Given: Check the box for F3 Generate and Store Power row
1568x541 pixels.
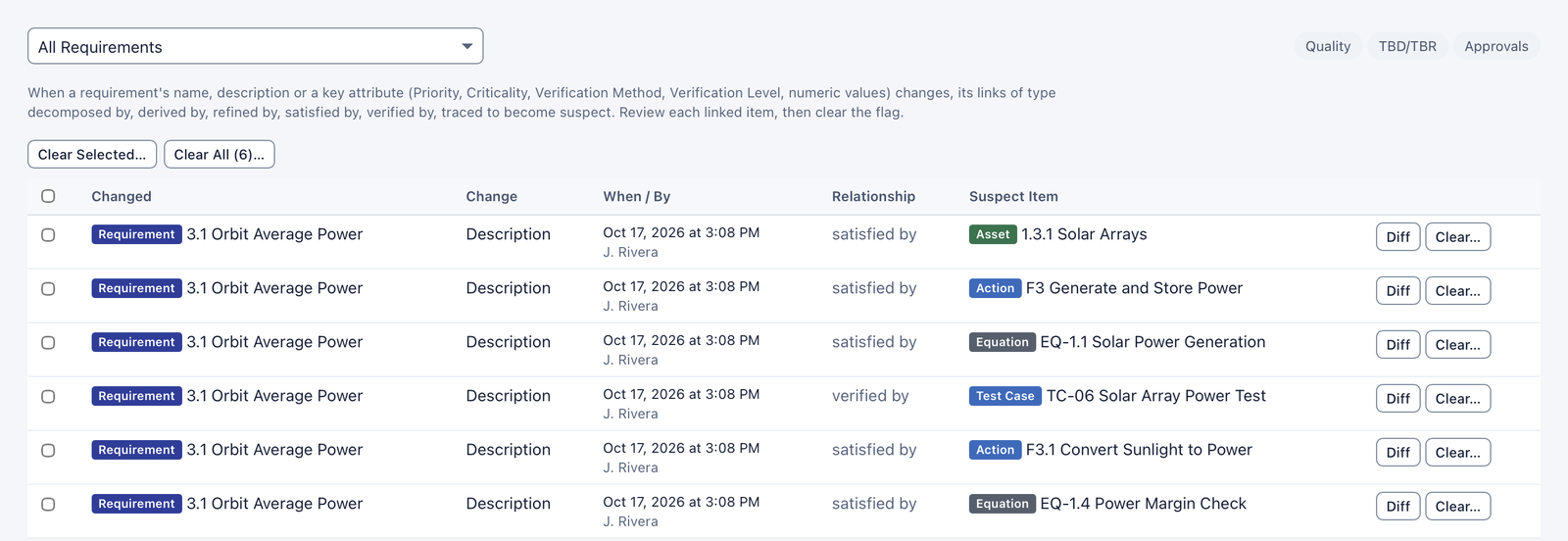Looking at the screenshot, I should (48, 289).
